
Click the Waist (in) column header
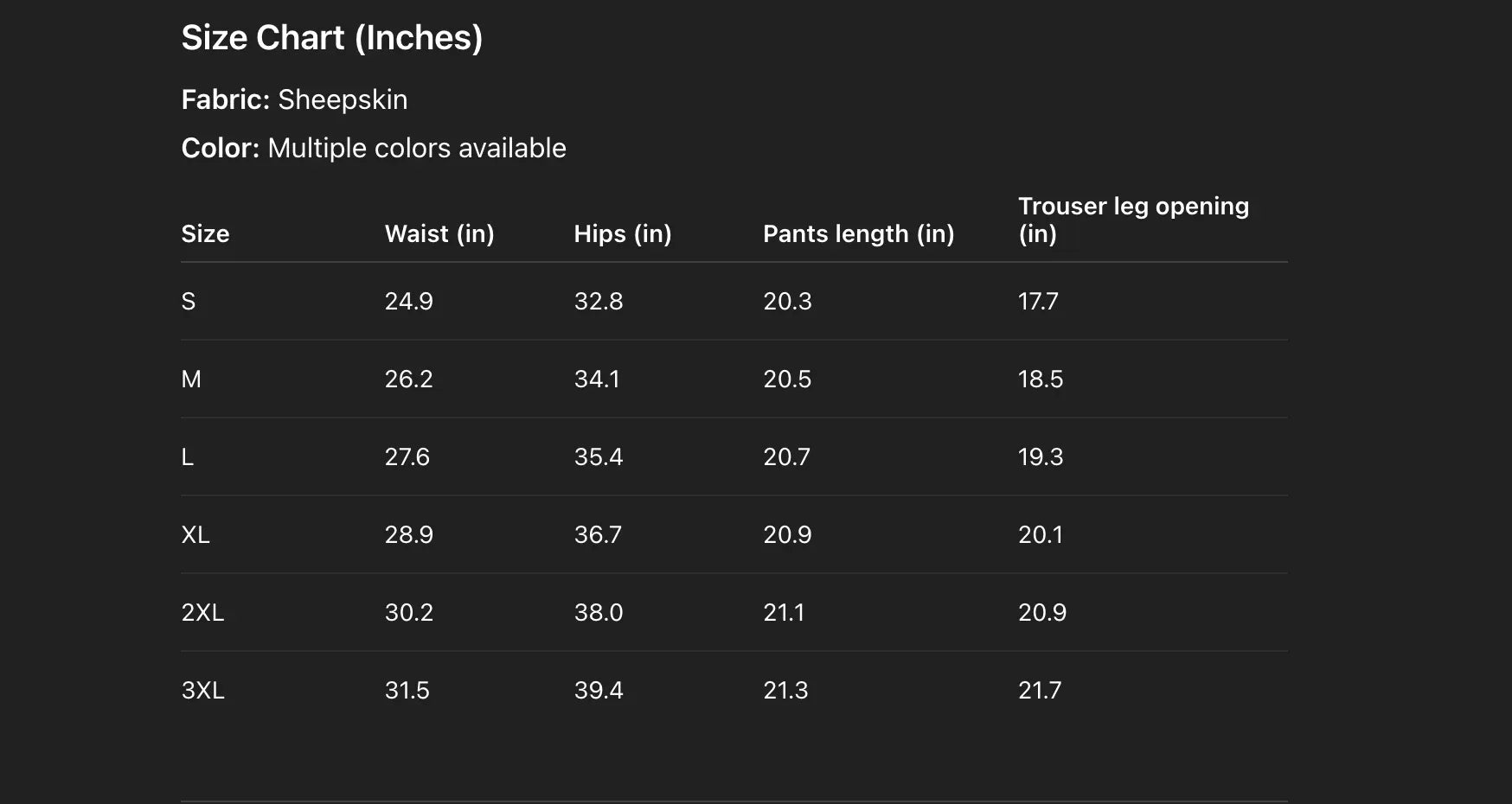click(x=439, y=233)
